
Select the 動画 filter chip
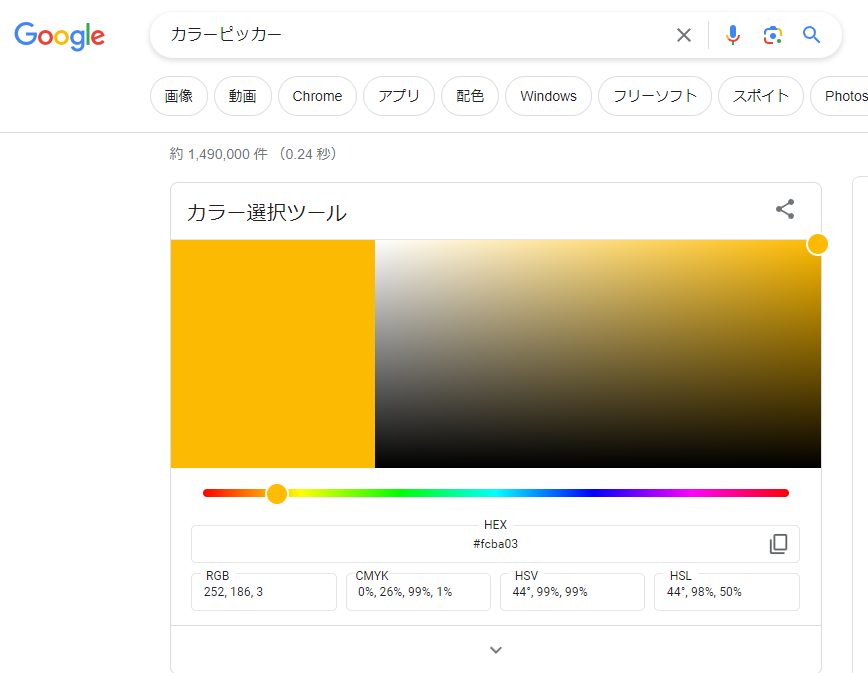tap(242, 96)
